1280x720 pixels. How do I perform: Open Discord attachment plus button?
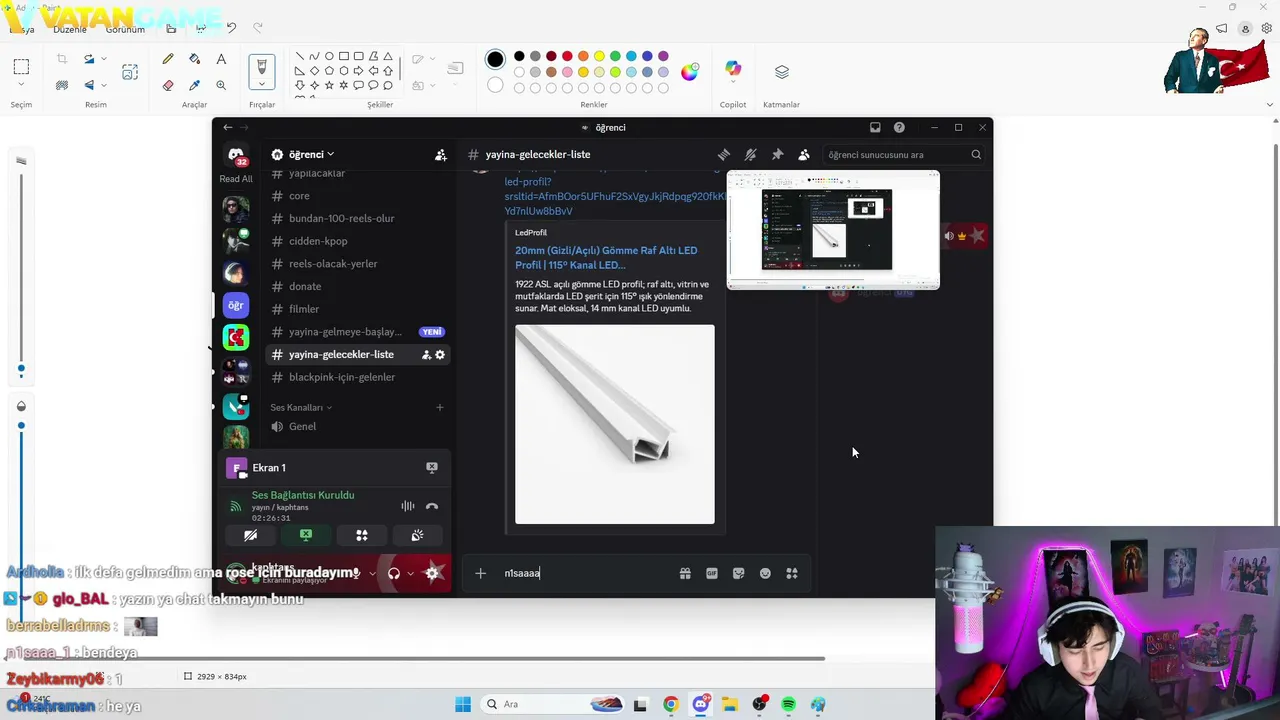click(x=481, y=573)
